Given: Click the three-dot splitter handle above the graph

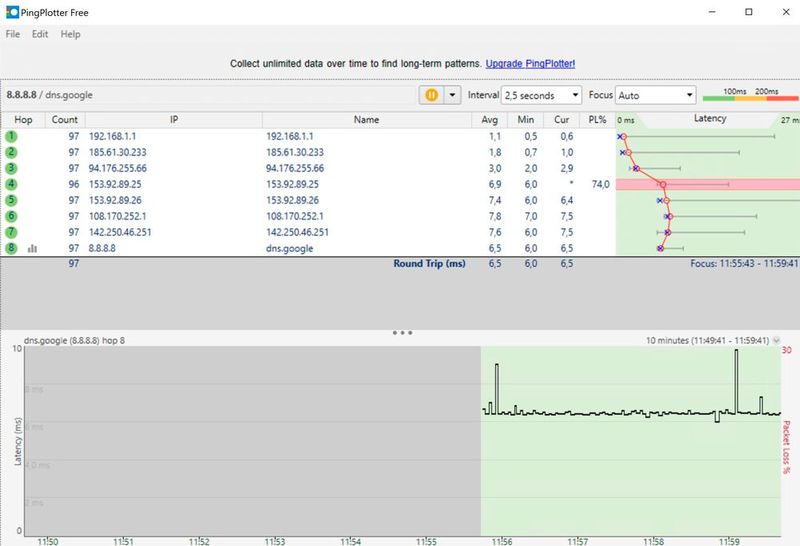Looking at the screenshot, I should pos(403,333).
